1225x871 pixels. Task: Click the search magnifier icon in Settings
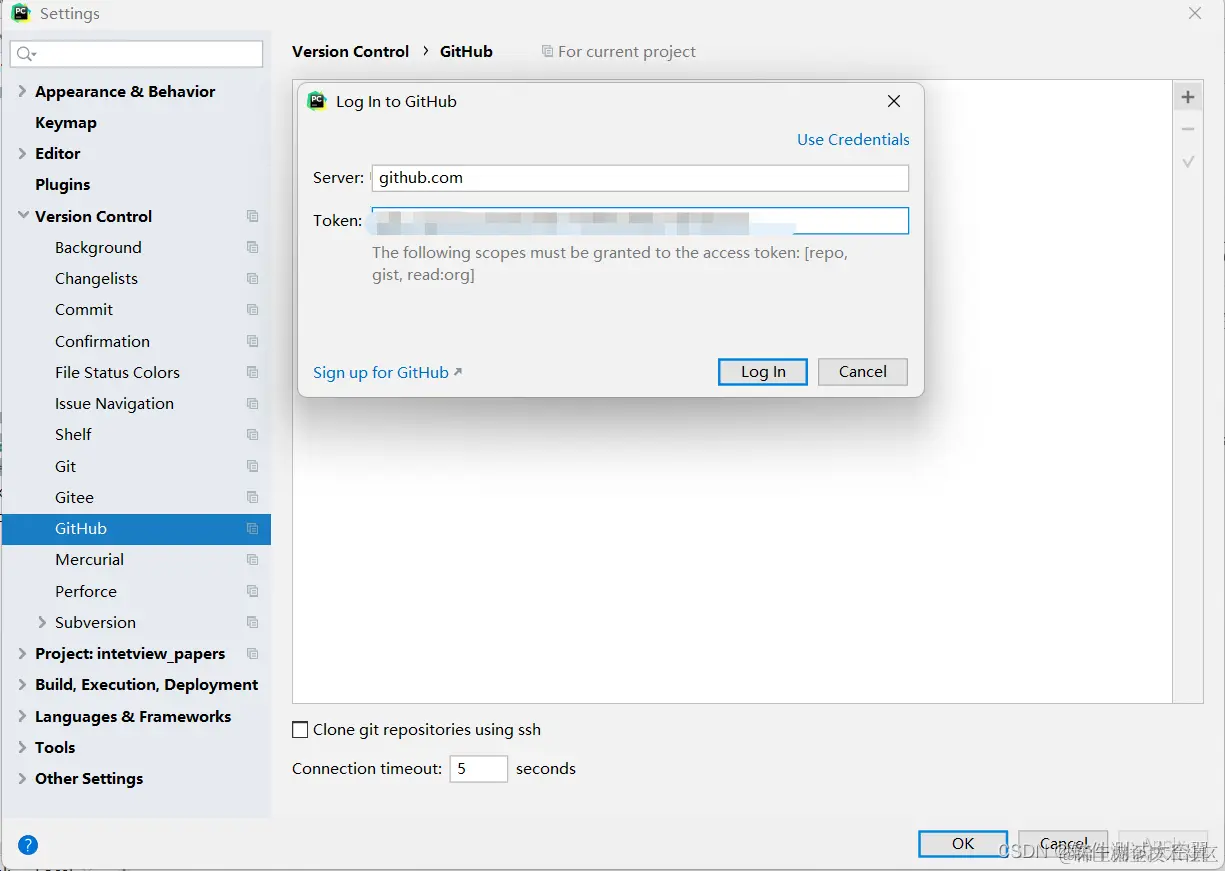[25, 54]
